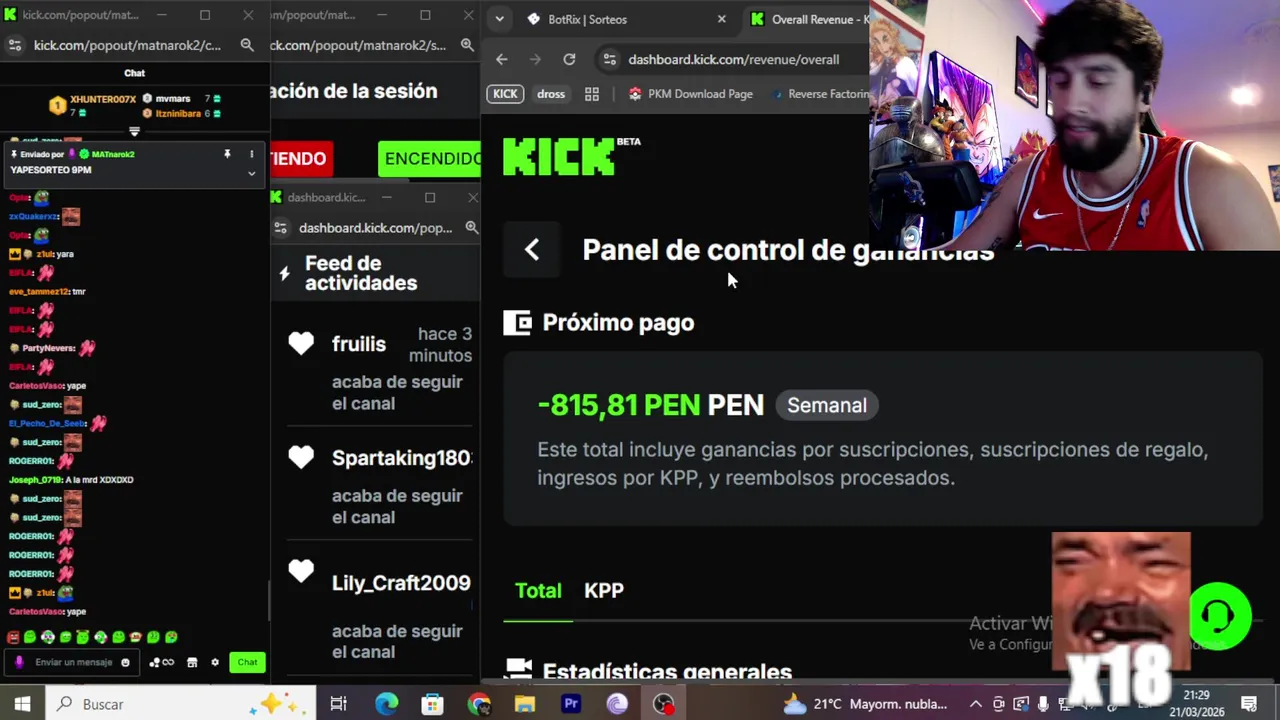
Task: Select the red angry emote in quick bar
Action: pos(13,637)
